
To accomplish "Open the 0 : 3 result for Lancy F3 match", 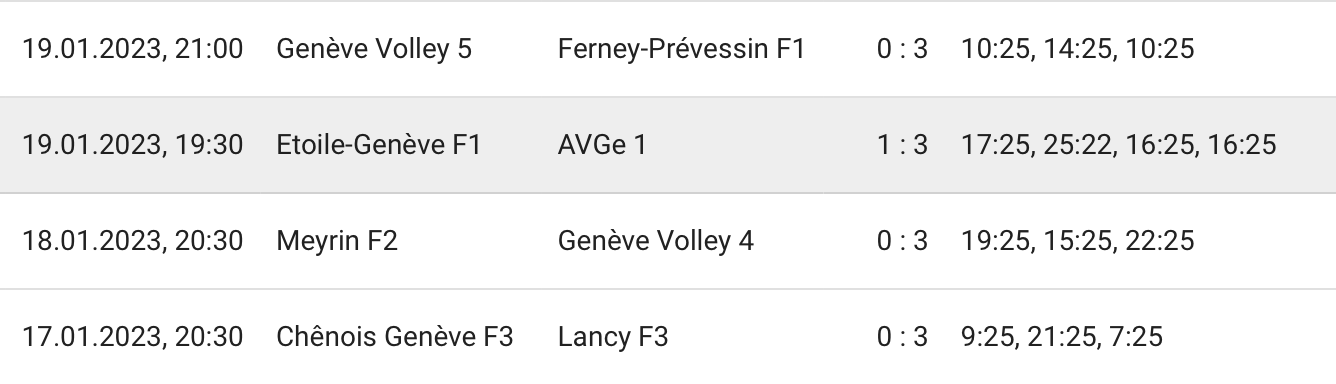I will pos(902,337).
